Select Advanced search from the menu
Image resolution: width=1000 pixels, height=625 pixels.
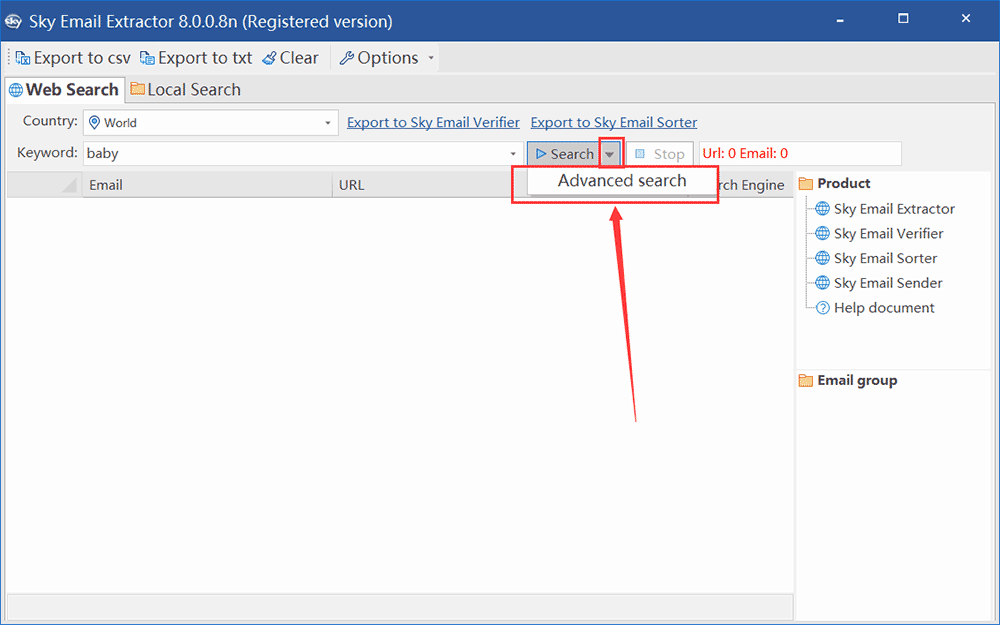point(620,181)
